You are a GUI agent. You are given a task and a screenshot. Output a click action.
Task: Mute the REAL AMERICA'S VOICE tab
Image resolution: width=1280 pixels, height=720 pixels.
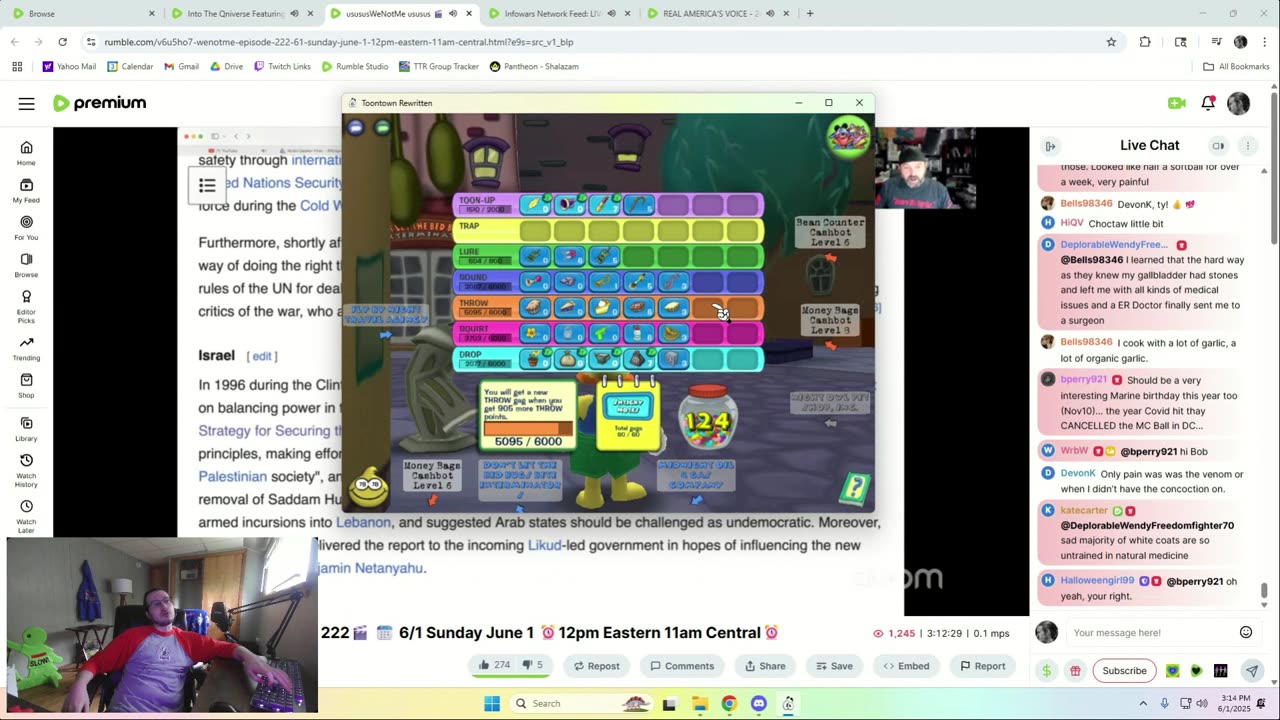(770, 14)
